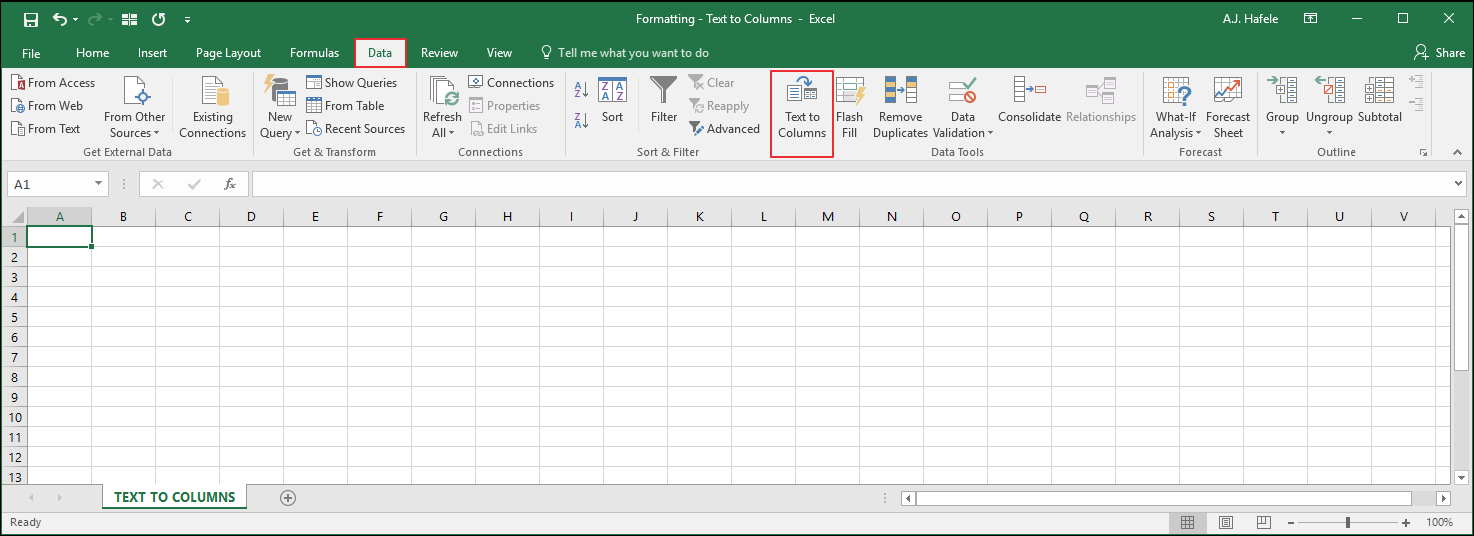The height and width of the screenshot is (536, 1474).
Task: Launch Text to Columns wizard
Action: click(x=802, y=108)
